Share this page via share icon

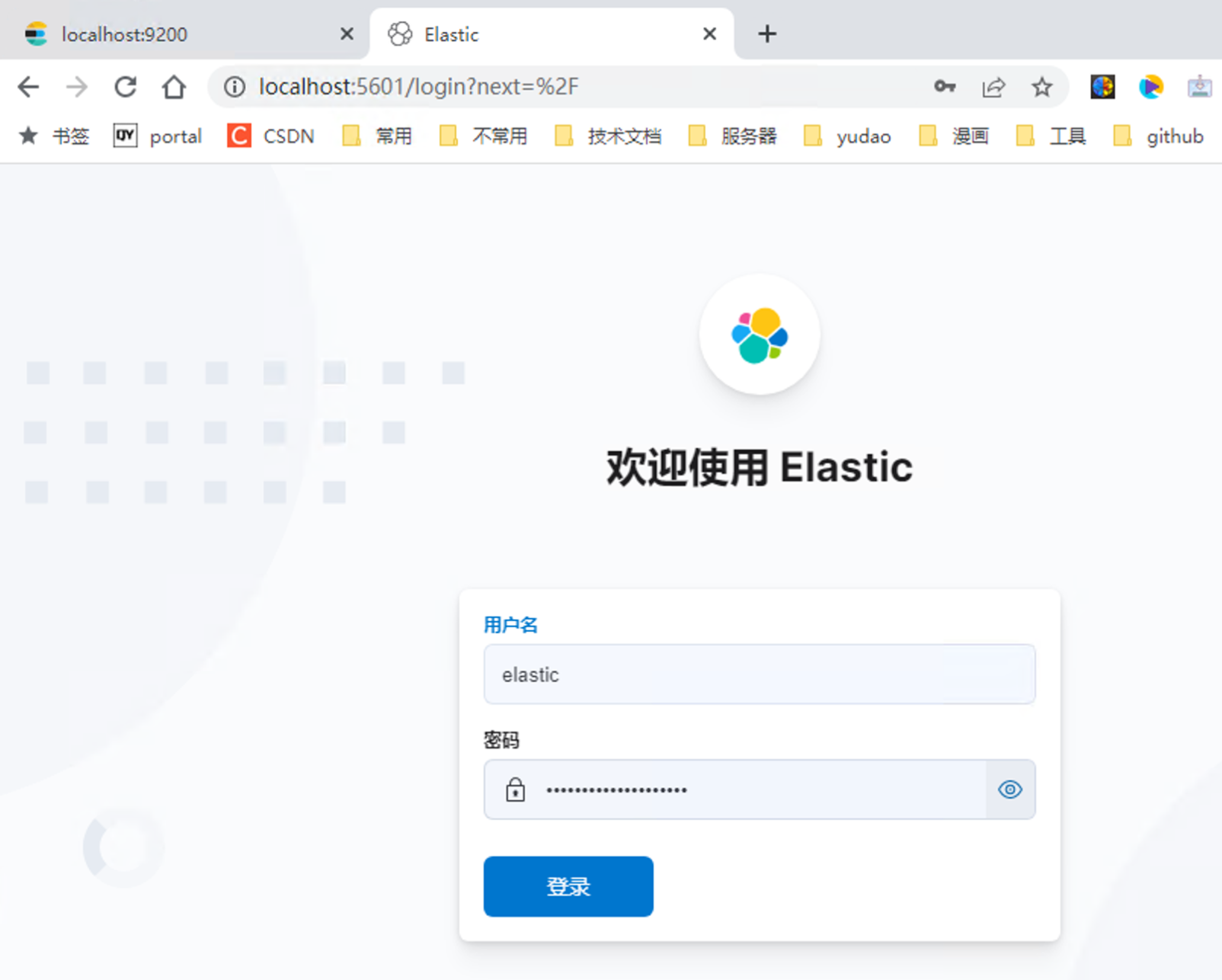point(993,87)
